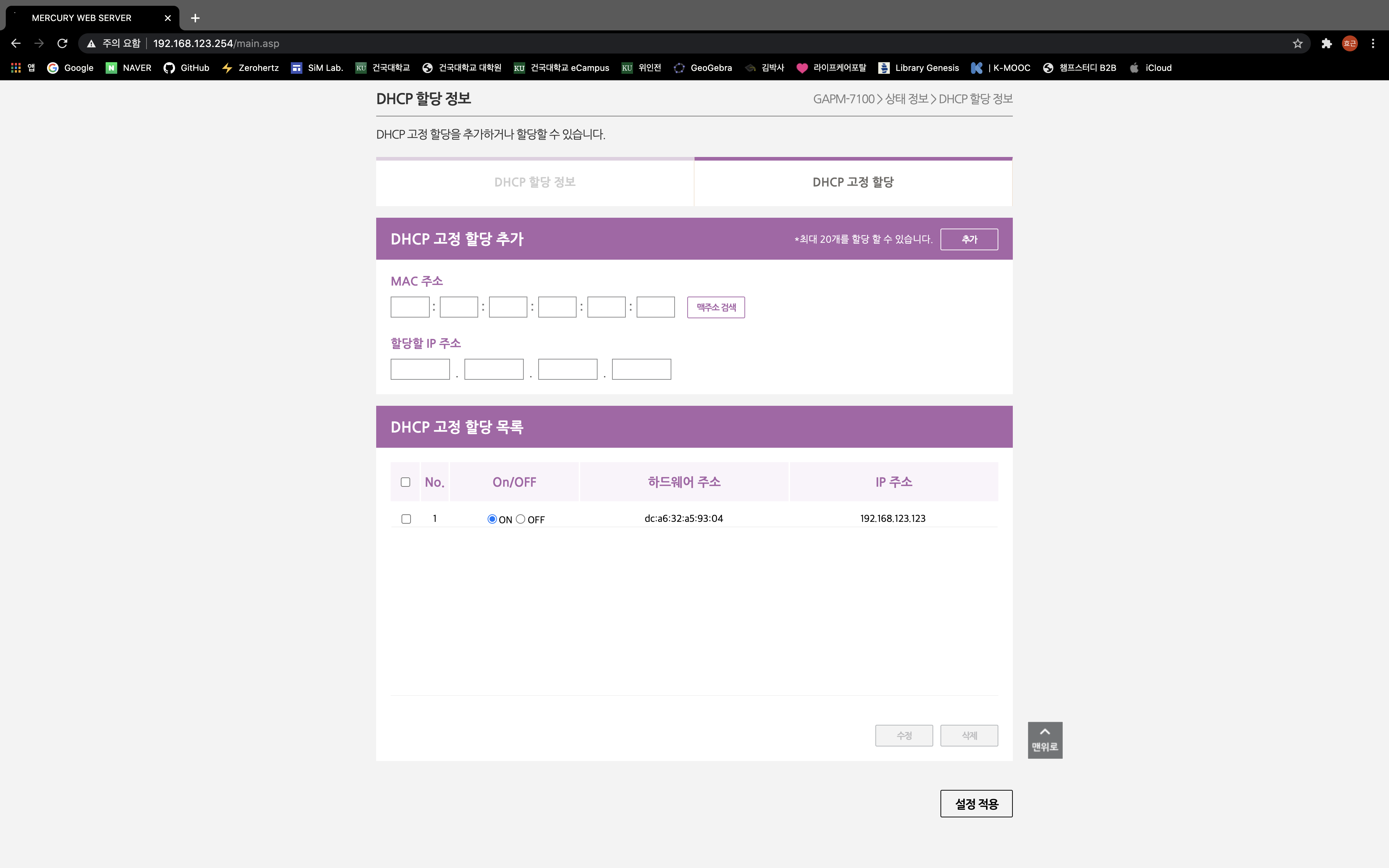Click the 추가 button
Viewport: 1389px width, 868px height.
[969, 239]
